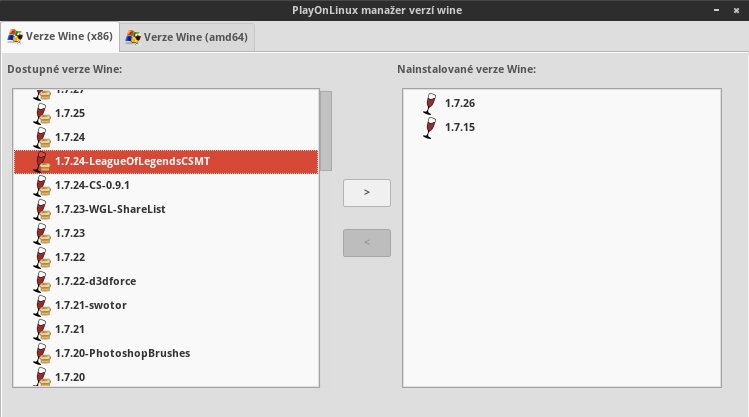Choose version 1.7.23 from available versions

pos(70,233)
